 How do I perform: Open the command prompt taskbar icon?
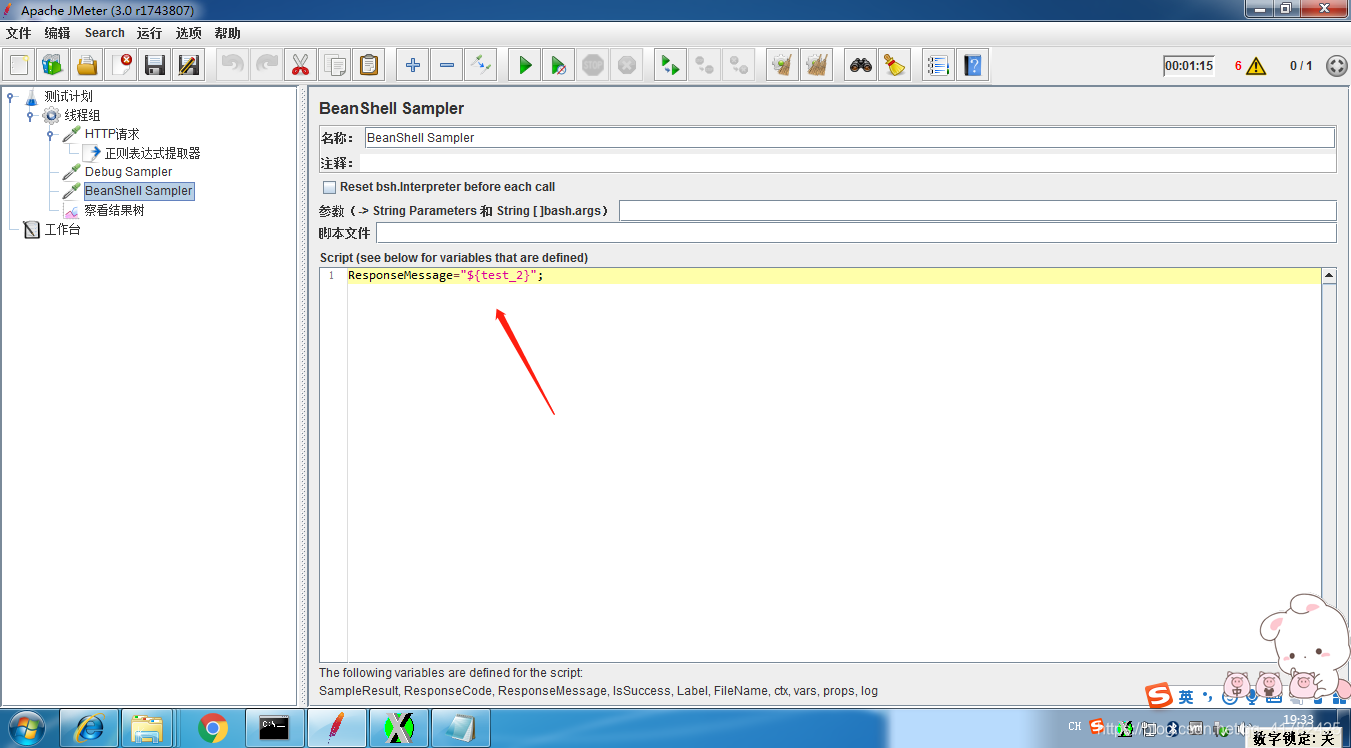[274, 729]
